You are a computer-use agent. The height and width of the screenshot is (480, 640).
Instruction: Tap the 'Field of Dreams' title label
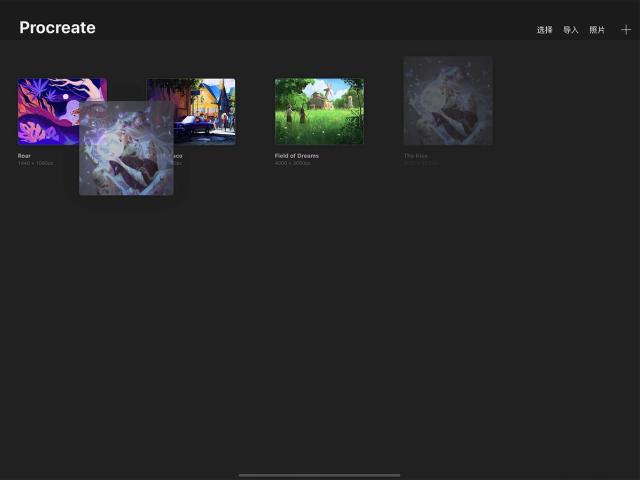click(297, 156)
